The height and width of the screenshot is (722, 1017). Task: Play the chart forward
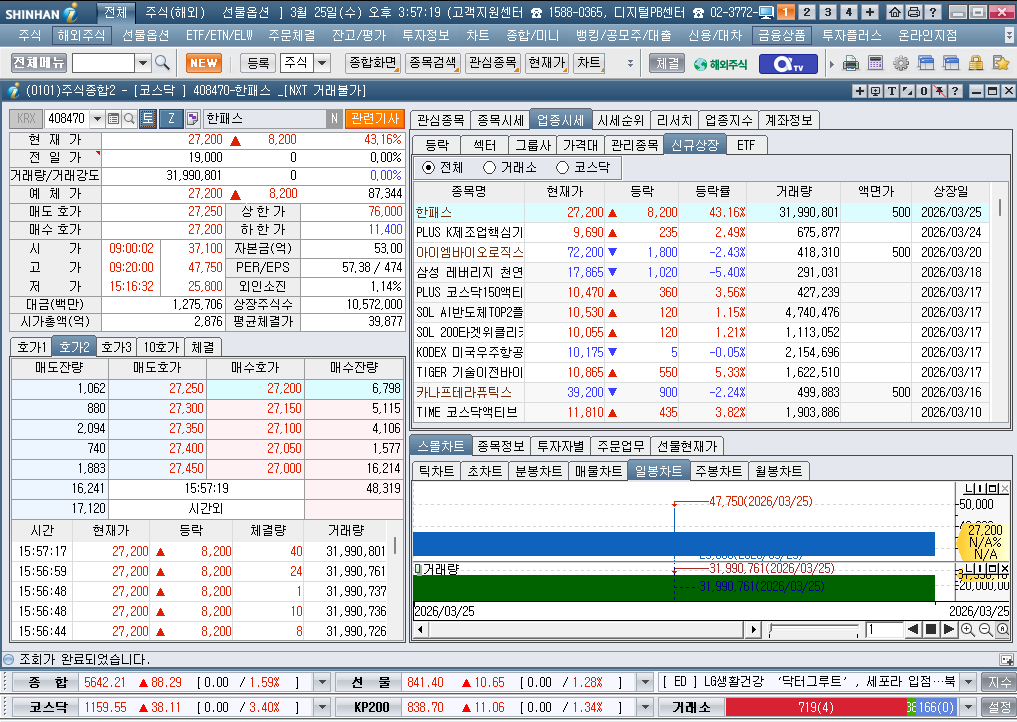pos(948,629)
